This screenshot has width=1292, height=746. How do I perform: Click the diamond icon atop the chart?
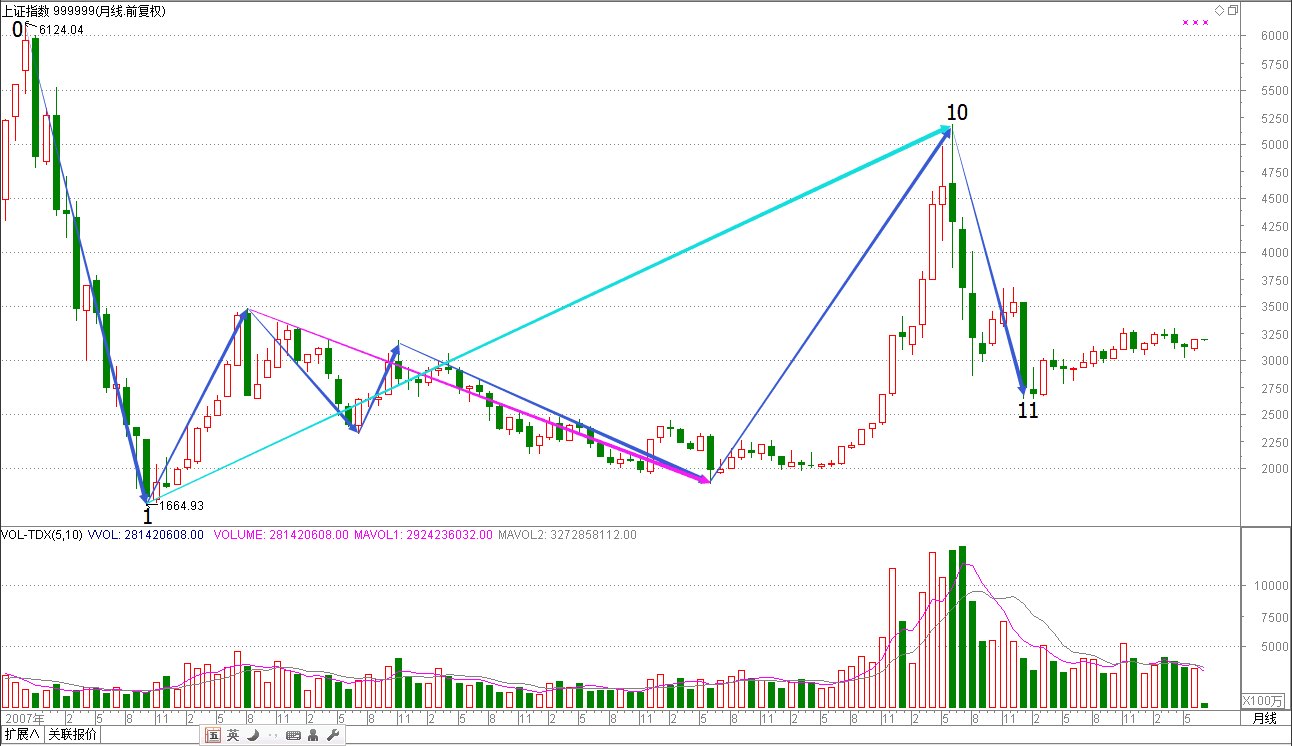[x=1219, y=10]
